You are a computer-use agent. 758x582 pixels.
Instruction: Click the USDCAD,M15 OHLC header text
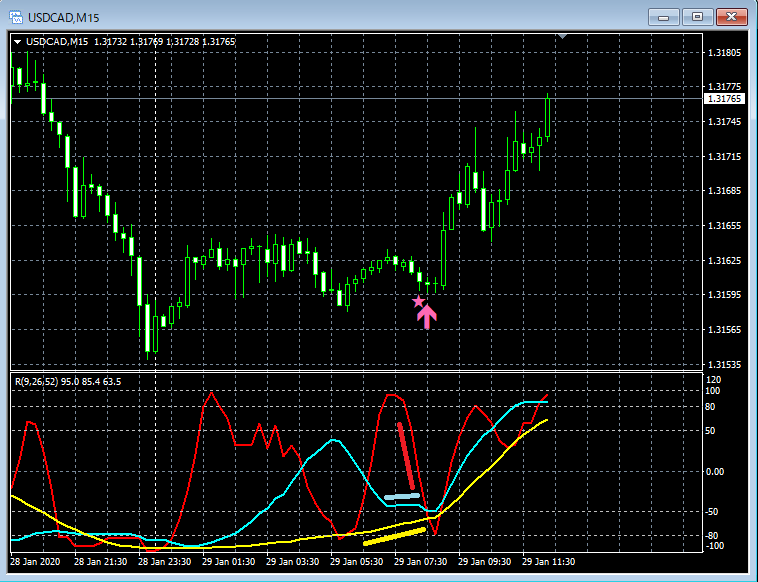[131, 42]
